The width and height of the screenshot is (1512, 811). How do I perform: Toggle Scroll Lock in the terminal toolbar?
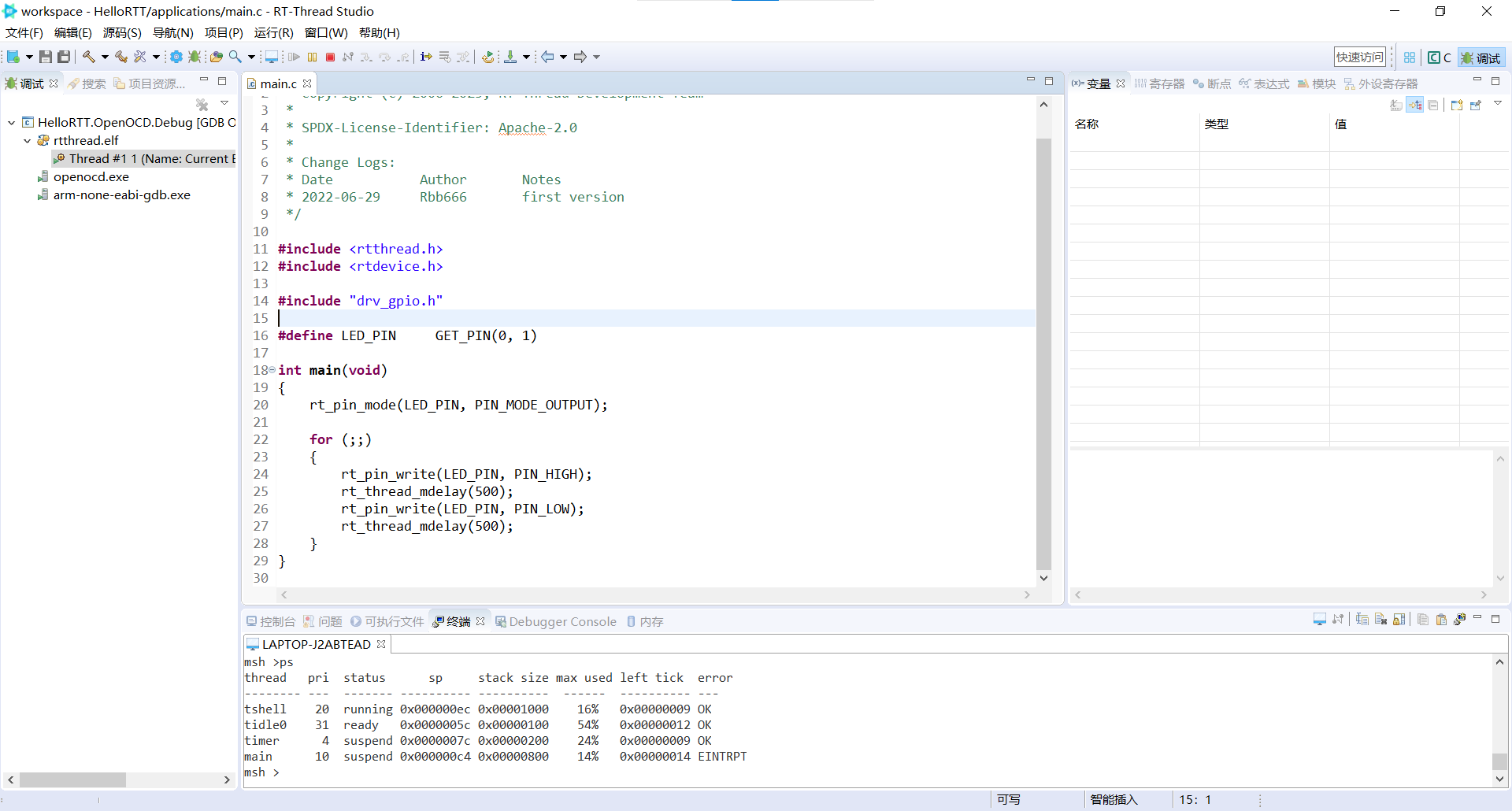point(1399,620)
